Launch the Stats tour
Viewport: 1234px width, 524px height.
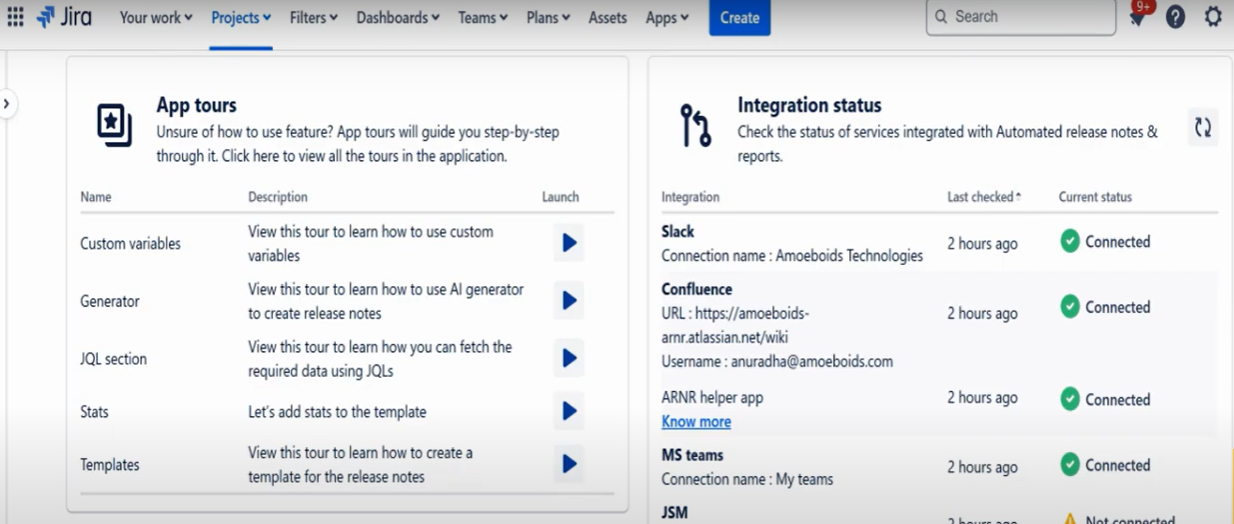pyautogui.click(x=569, y=411)
